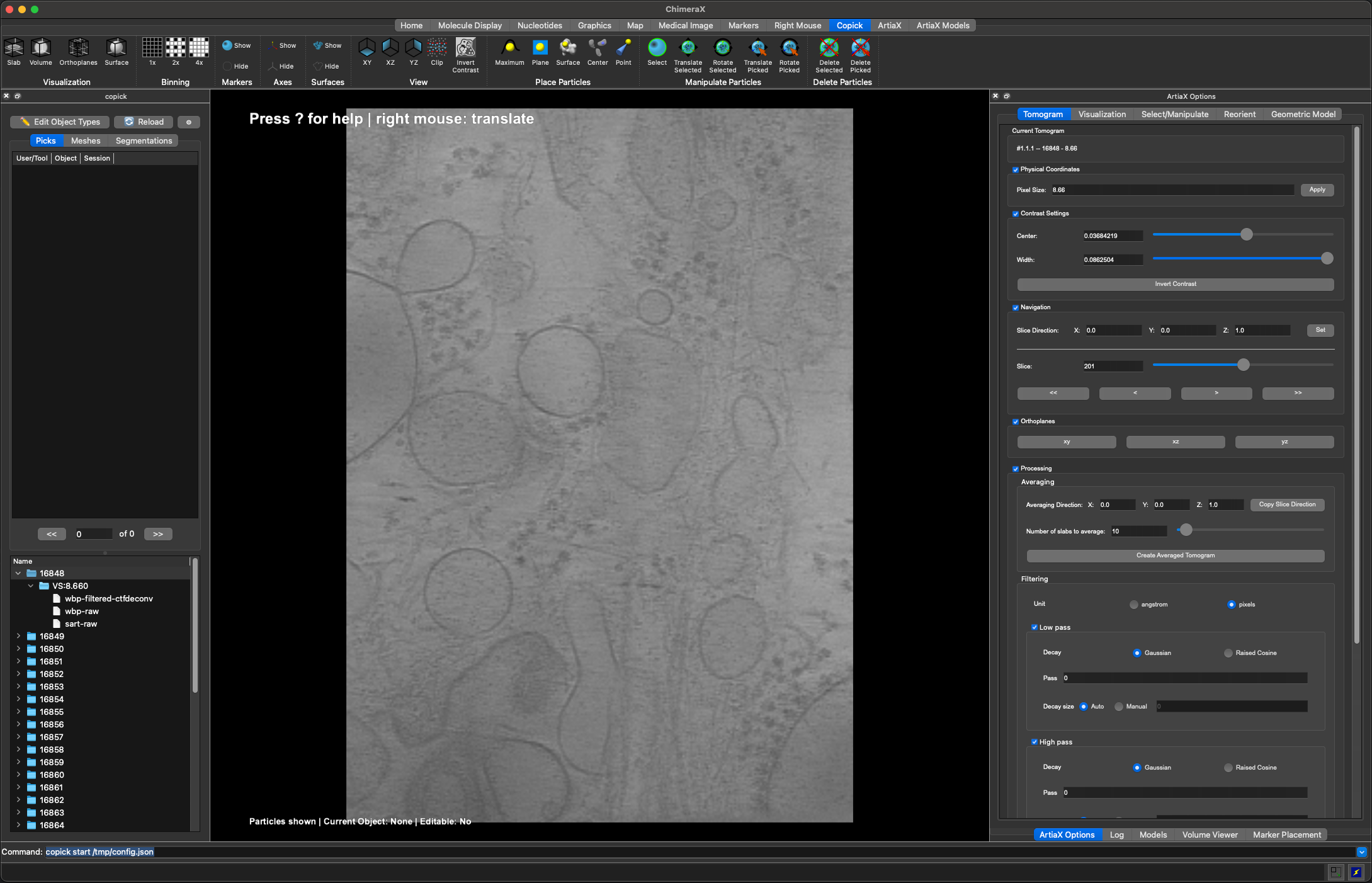Click the Reload button
1372x883 pixels.
click(x=144, y=122)
